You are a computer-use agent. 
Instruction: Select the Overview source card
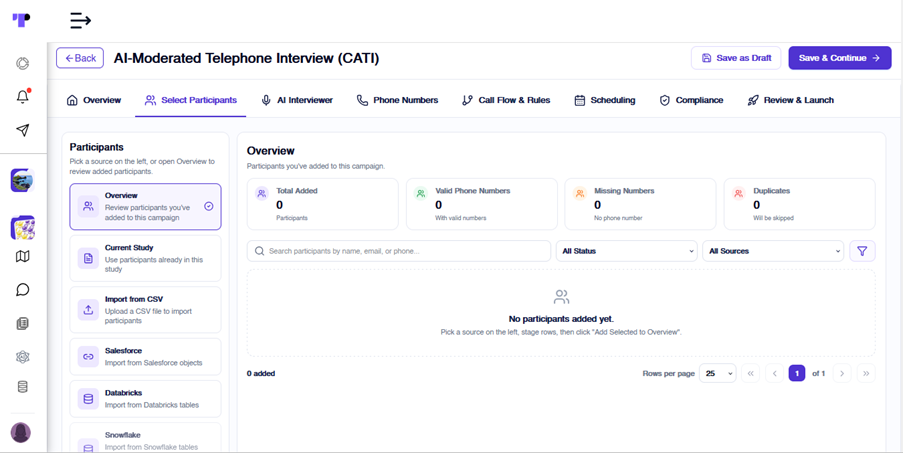pyautogui.click(x=145, y=207)
